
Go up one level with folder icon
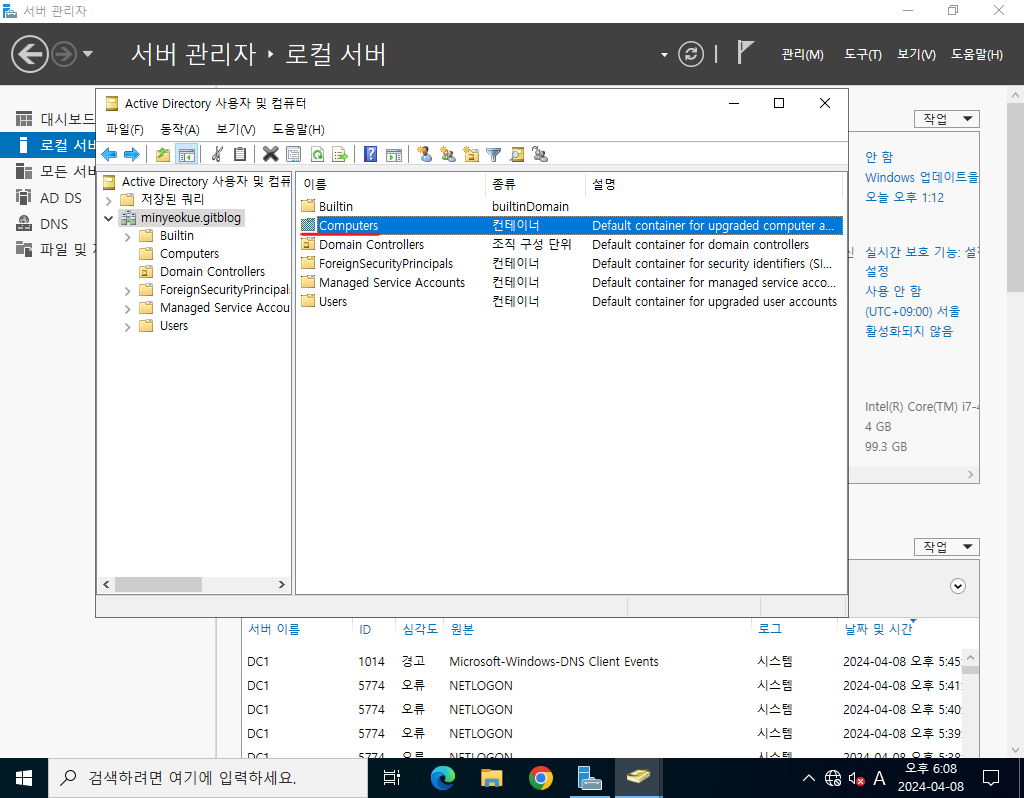point(163,155)
